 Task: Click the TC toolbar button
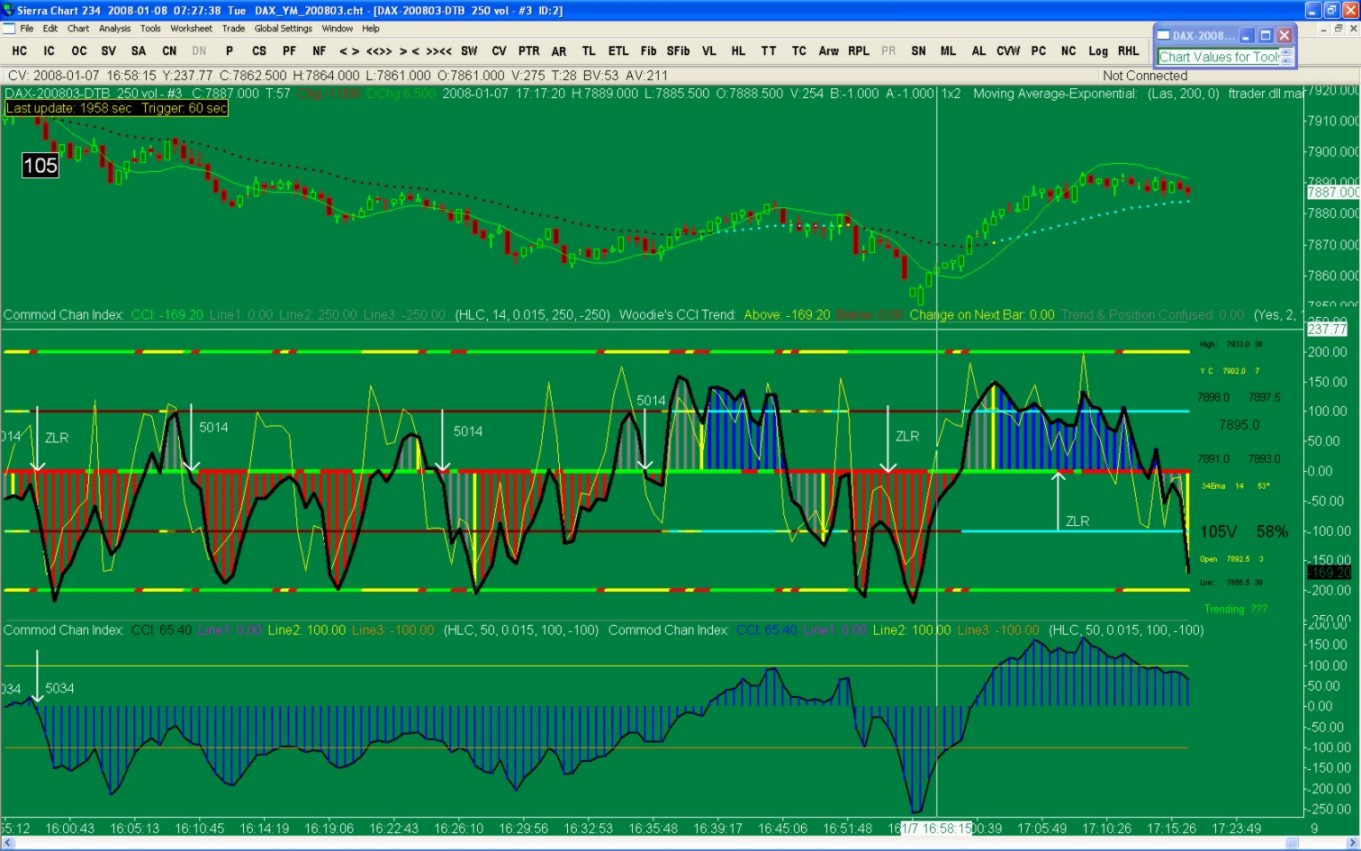[799, 51]
